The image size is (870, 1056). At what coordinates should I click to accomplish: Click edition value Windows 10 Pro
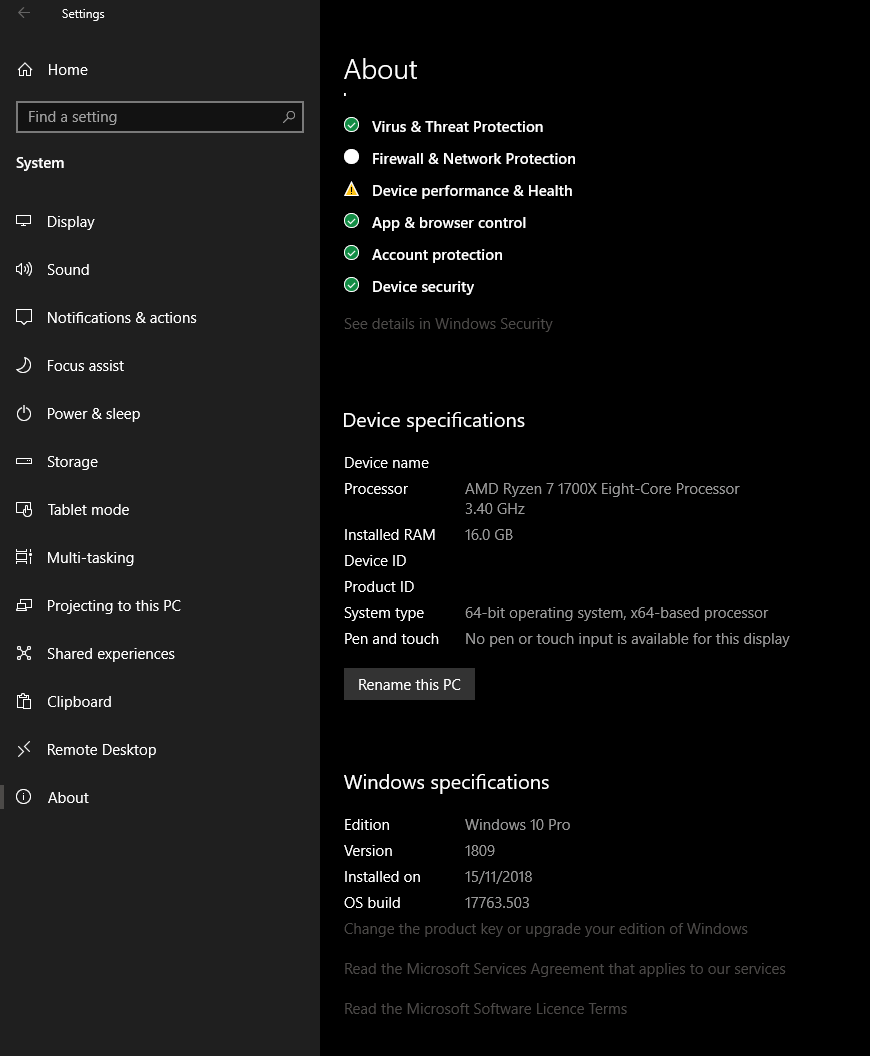coord(517,824)
